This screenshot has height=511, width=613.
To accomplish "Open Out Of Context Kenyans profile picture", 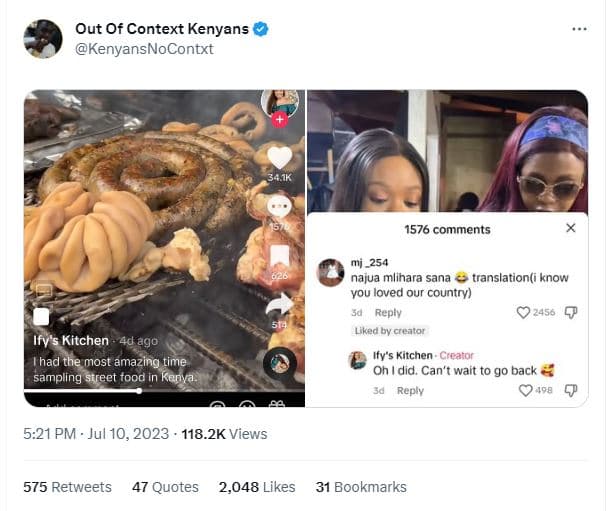I will (43, 38).
